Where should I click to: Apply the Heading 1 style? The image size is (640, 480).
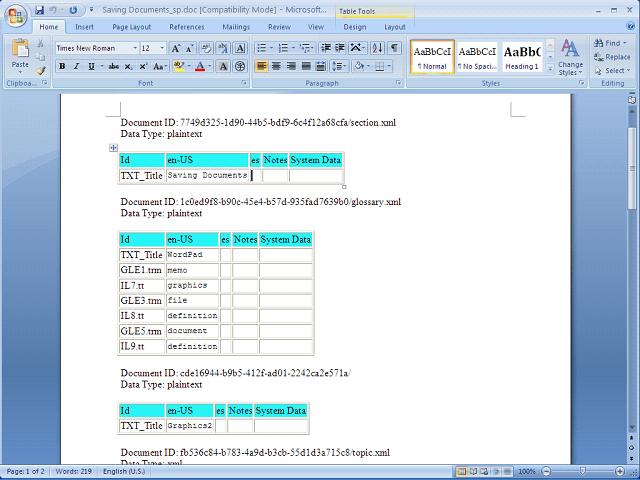coord(522,57)
